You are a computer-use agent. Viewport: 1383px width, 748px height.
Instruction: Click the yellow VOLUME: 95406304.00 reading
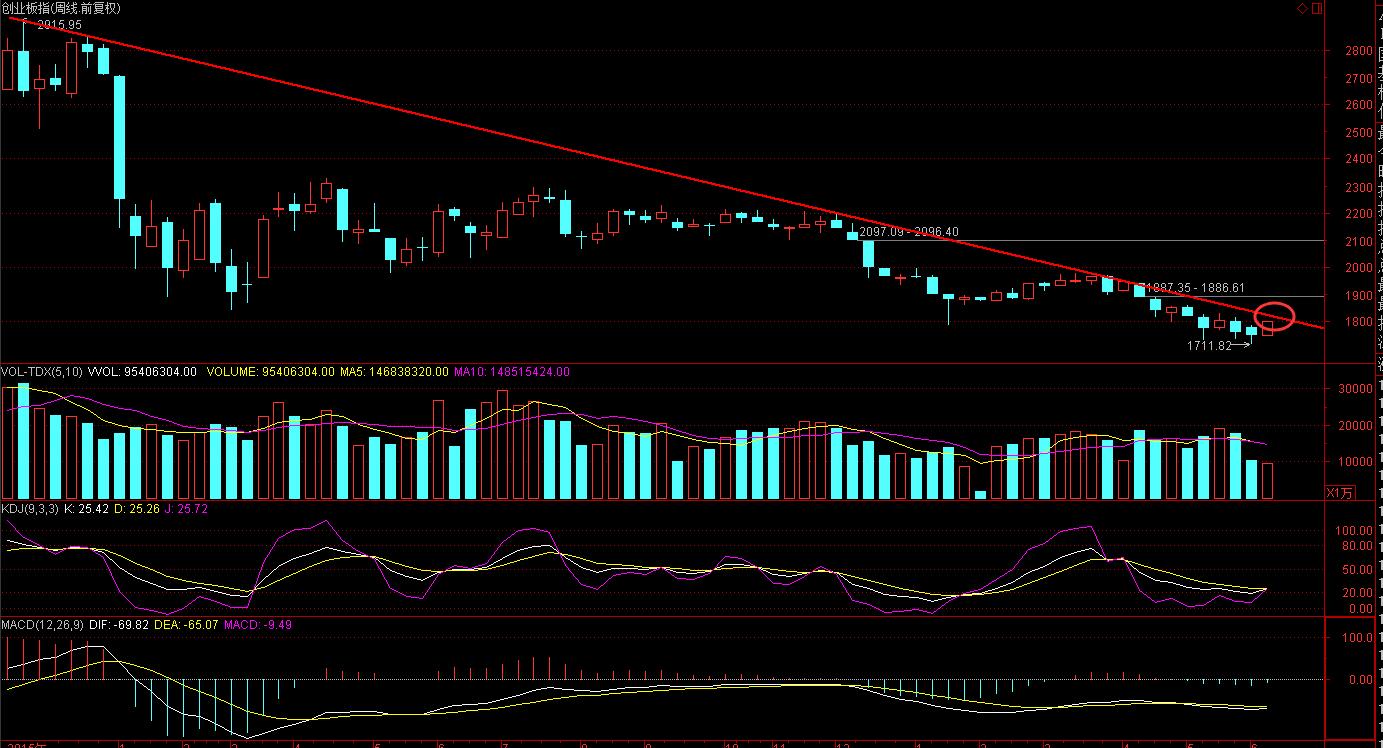pyautogui.click(x=270, y=372)
